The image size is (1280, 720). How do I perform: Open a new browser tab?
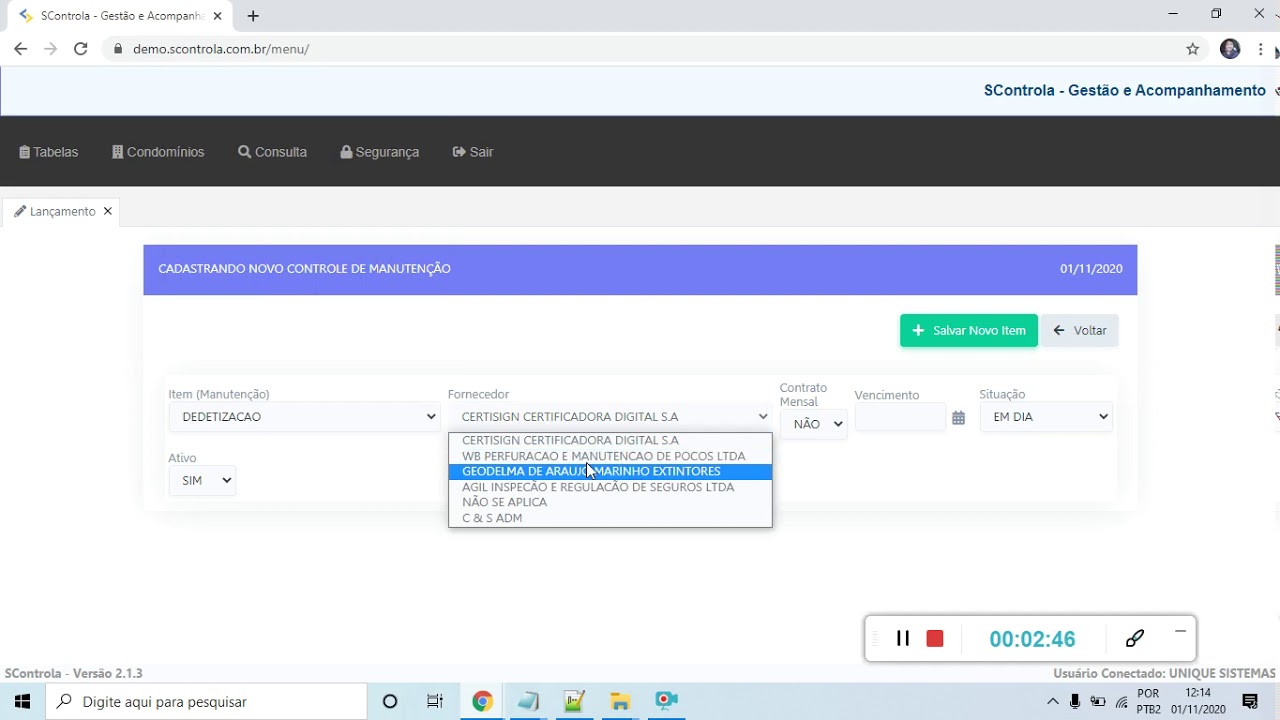253,16
